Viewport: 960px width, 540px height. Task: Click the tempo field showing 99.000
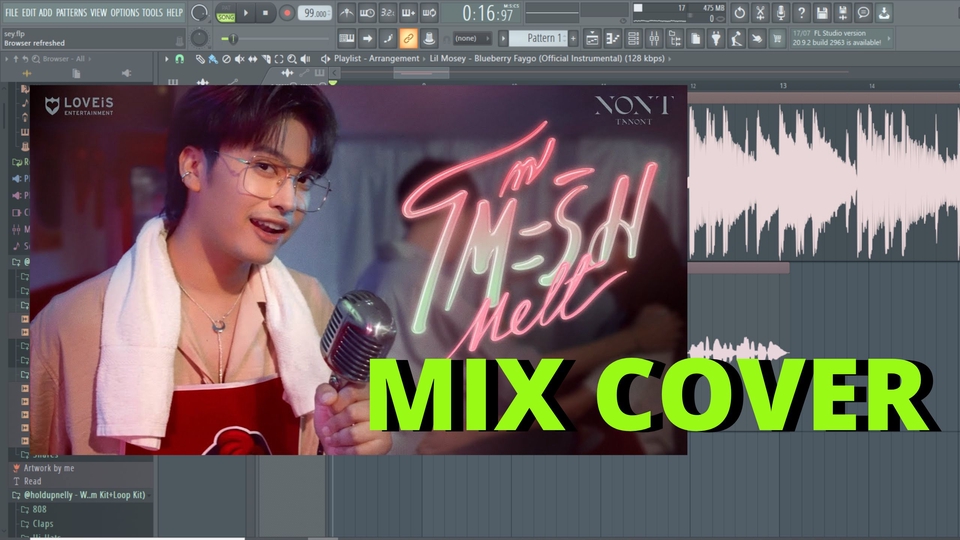tap(315, 13)
